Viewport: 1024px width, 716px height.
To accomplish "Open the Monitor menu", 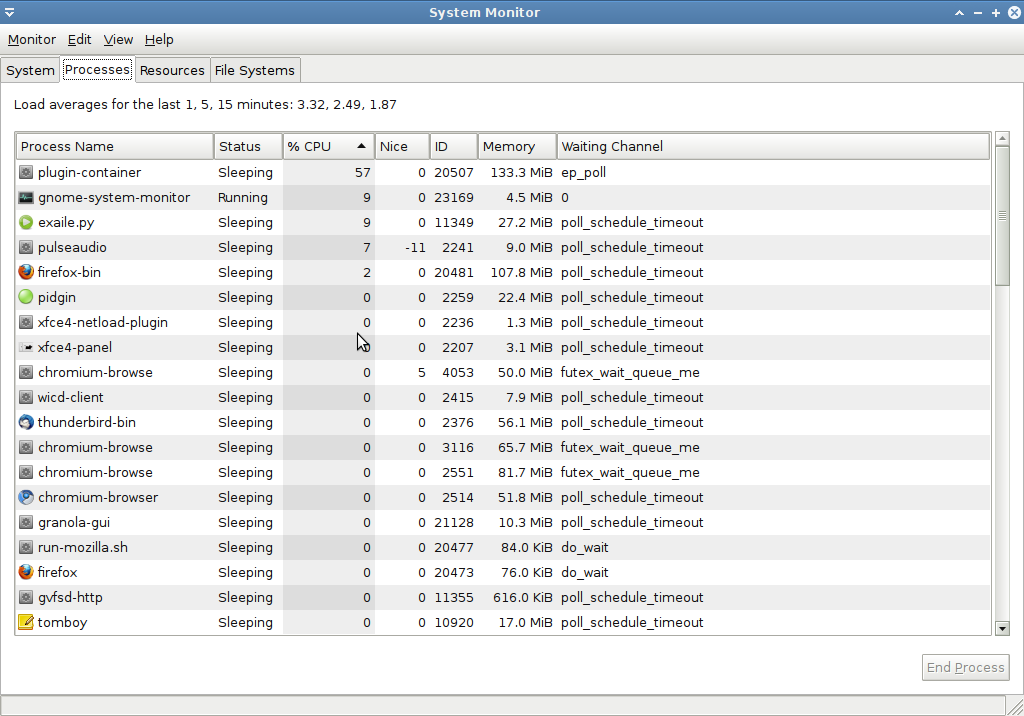I will [x=31, y=40].
